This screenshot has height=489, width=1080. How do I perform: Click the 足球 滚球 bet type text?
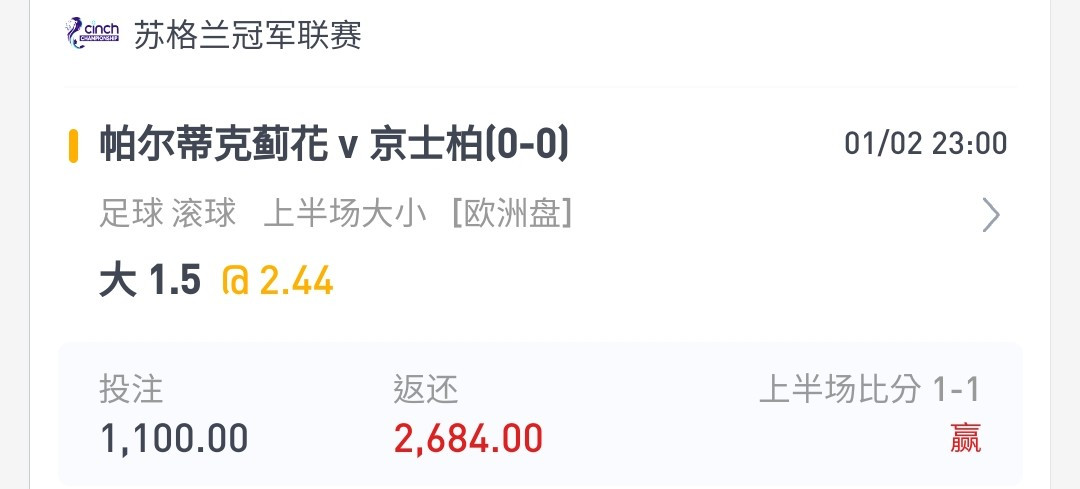click(x=168, y=214)
